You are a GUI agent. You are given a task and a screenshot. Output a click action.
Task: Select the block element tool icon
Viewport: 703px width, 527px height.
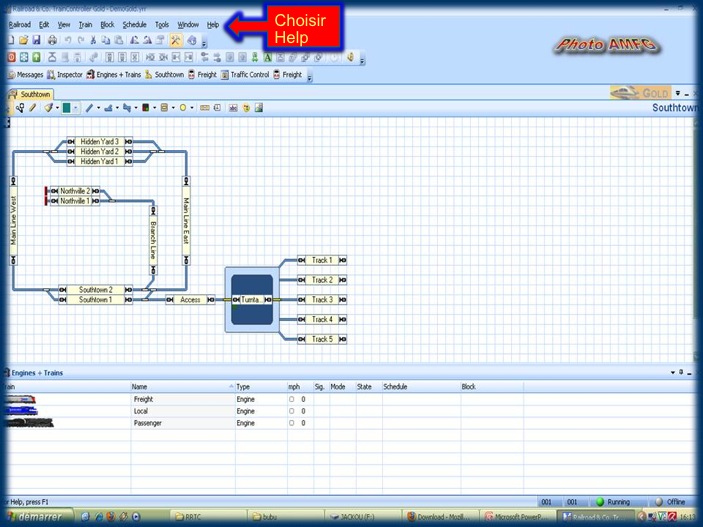(x=164, y=108)
